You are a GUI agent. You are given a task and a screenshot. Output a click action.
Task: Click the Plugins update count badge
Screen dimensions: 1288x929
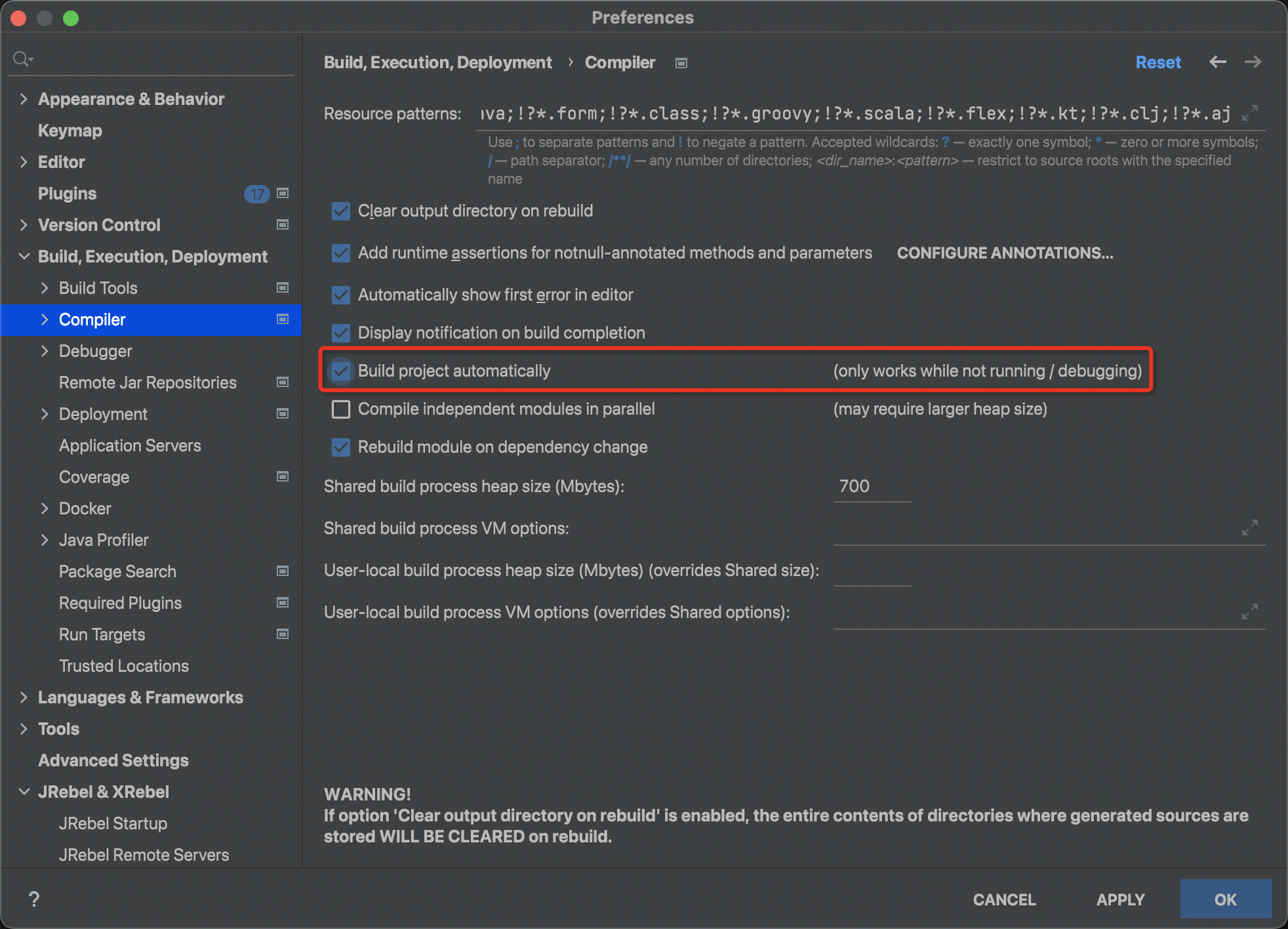pyautogui.click(x=256, y=194)
